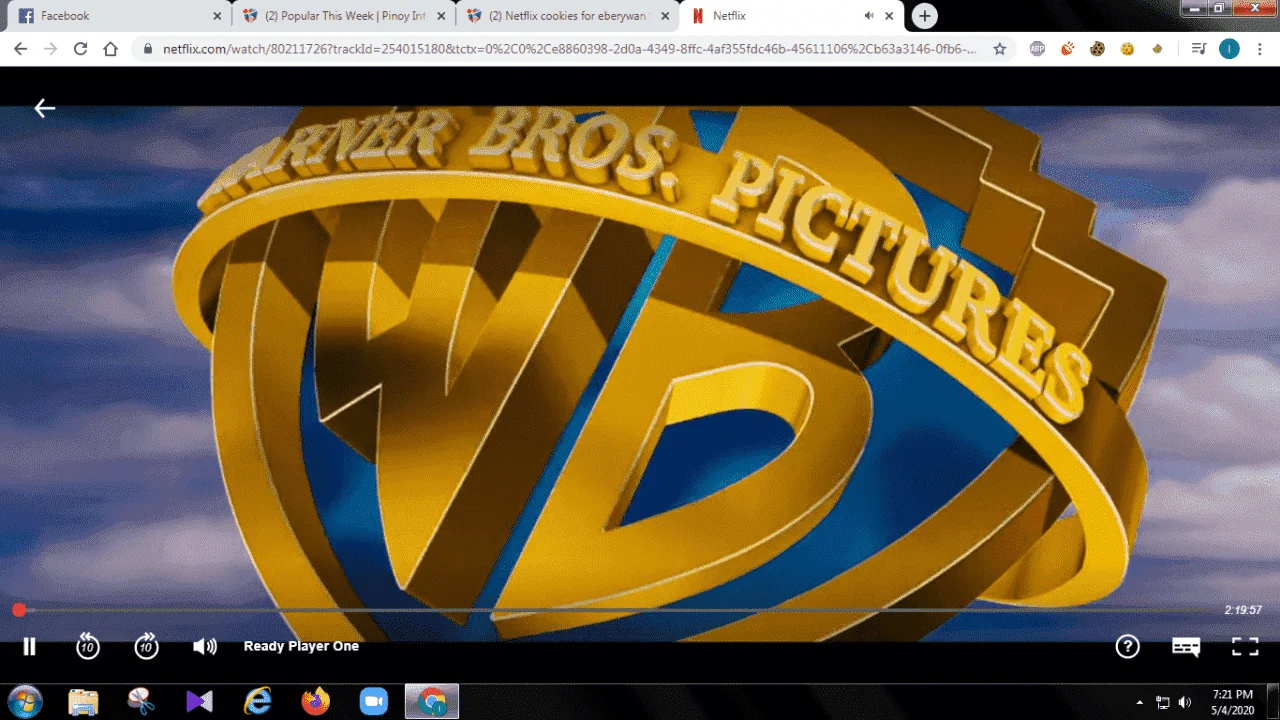Viewport: 1280px width, 720px height.
Task: Open Visual Studio from the taskbar
Action: [199, 702]
